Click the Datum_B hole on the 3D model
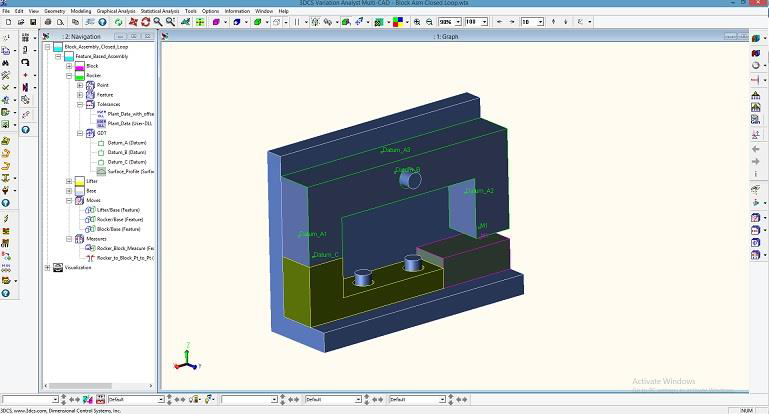Image resolution: width=769 pixels, height=414 pixels. pos(409,180)
